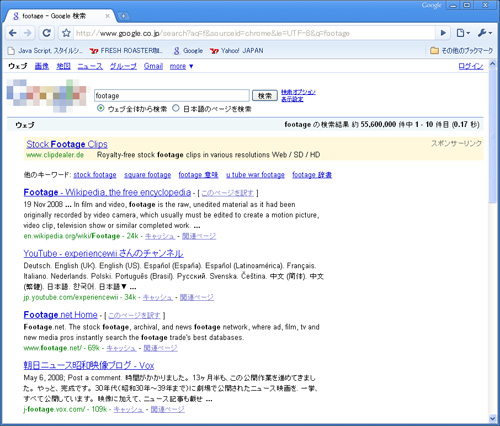500x426 pixels.
Task: Expand the more dropdown menu
Action: [181, 66]
